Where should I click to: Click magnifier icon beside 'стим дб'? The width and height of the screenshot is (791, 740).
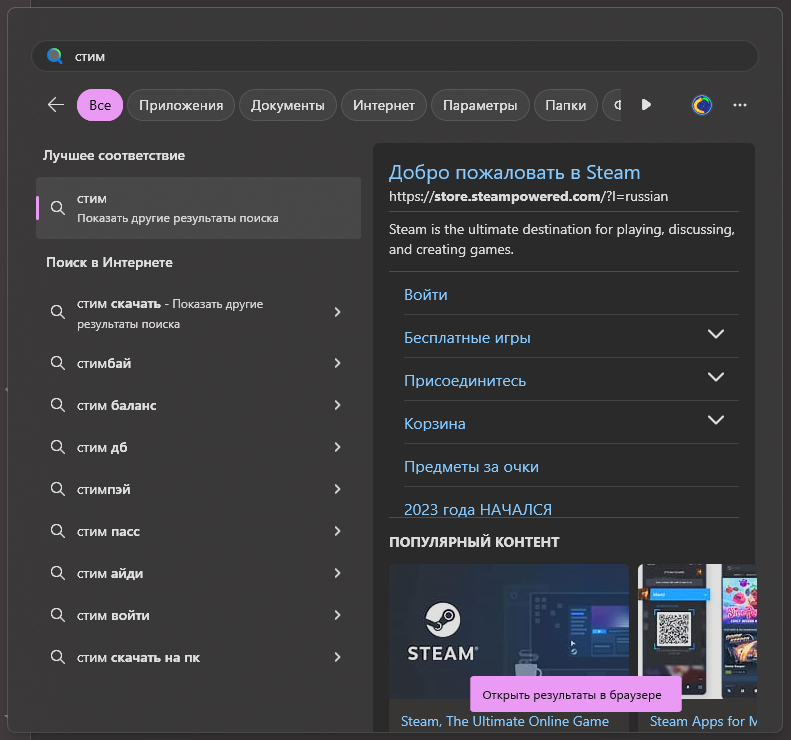click(58, 447)
